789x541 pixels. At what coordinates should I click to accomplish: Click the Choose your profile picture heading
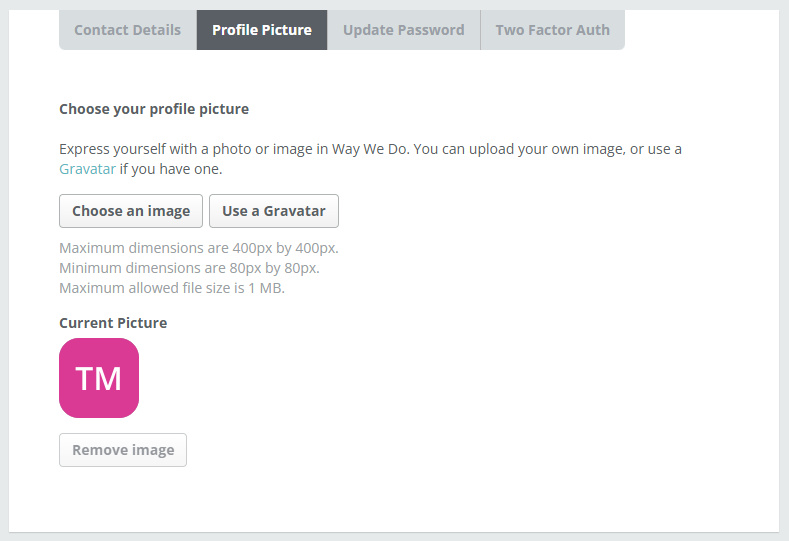154,109
